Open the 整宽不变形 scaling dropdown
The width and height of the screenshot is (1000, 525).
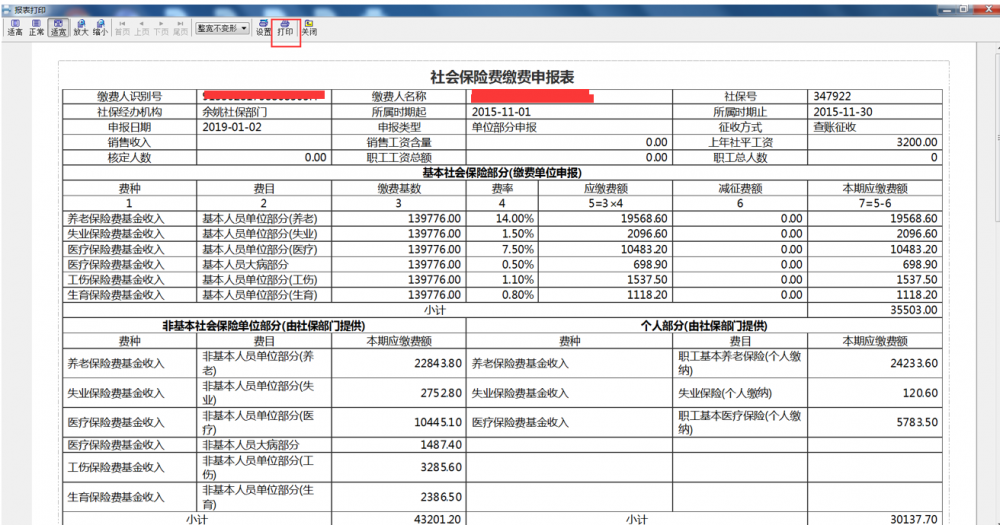tap(222, 28)
